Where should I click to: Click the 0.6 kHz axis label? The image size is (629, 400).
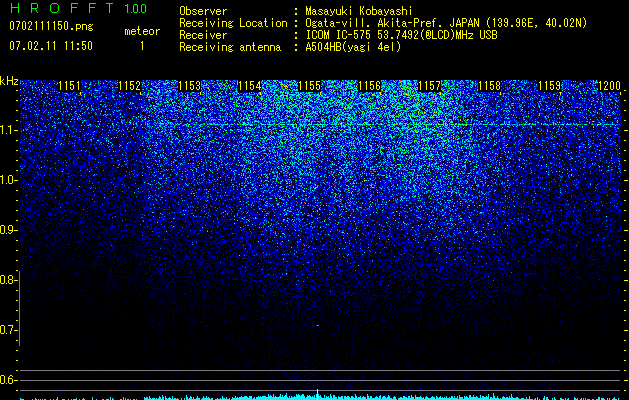click(7, 380)
